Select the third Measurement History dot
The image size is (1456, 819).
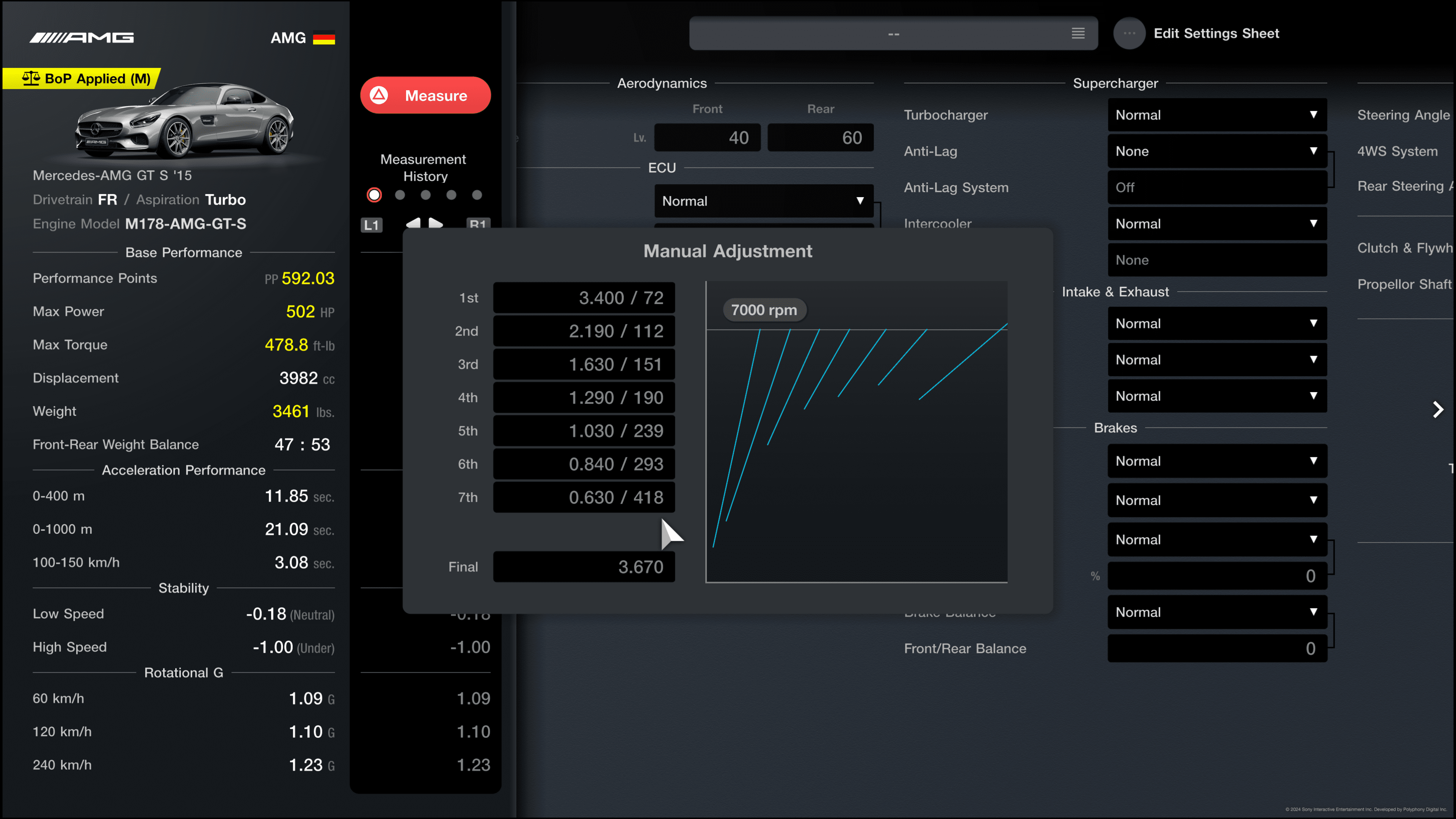425,195
